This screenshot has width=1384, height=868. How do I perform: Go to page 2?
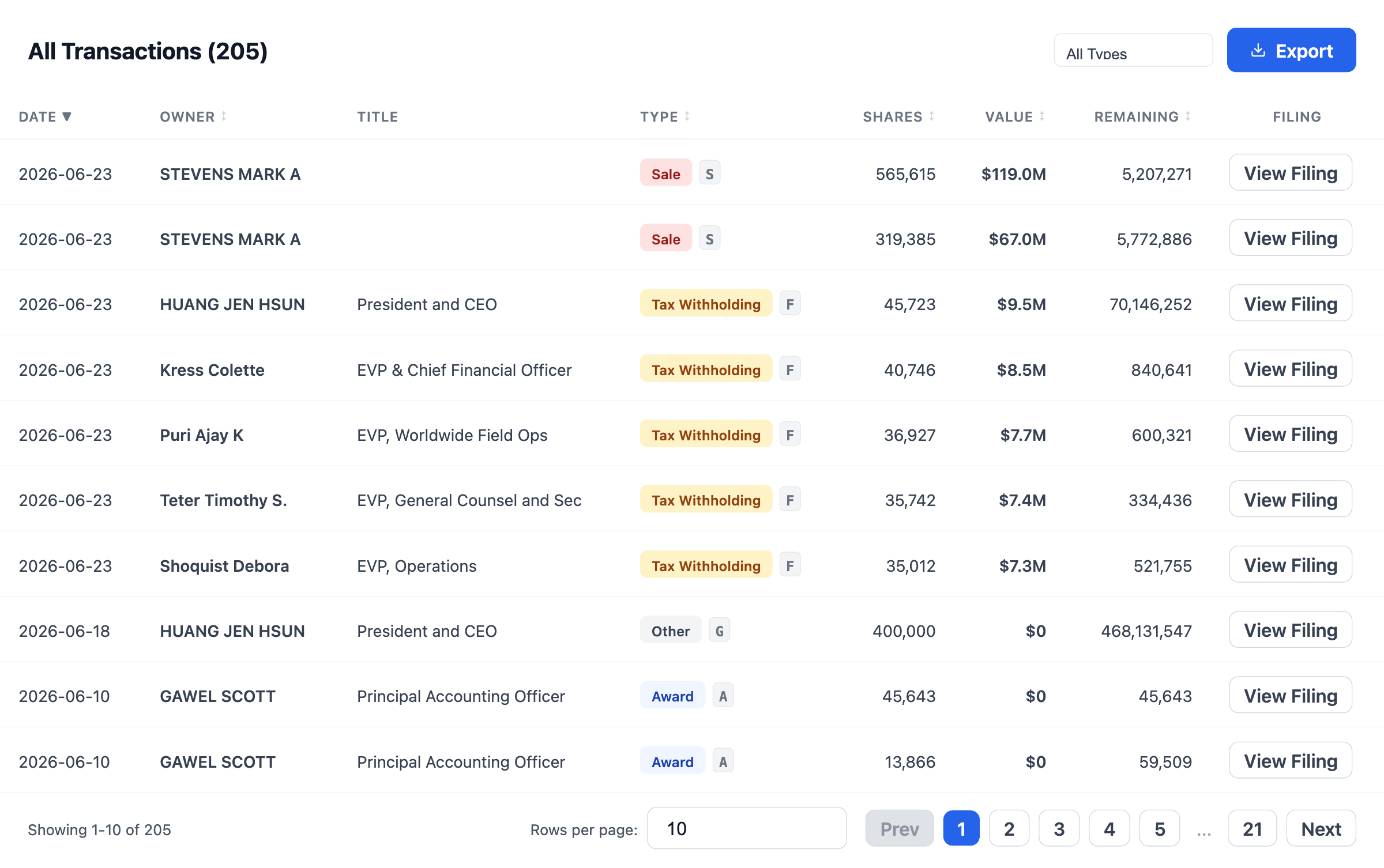click(1009, 829)
